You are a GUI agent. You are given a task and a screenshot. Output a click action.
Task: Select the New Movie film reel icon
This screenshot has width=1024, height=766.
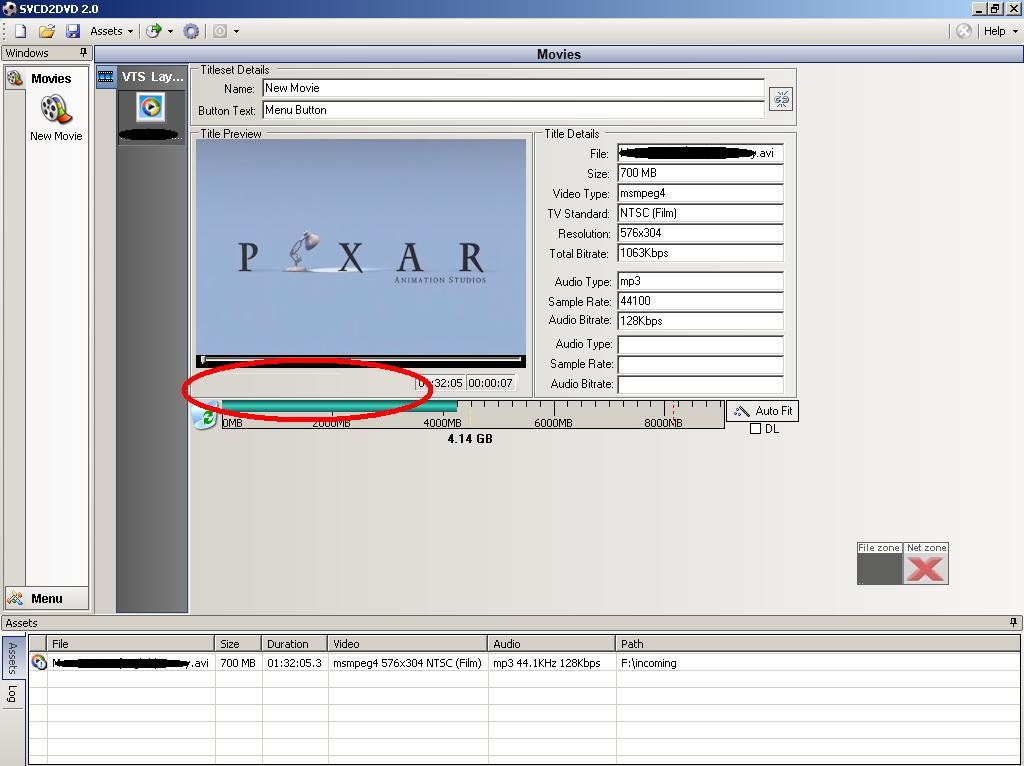click(56, 110)
